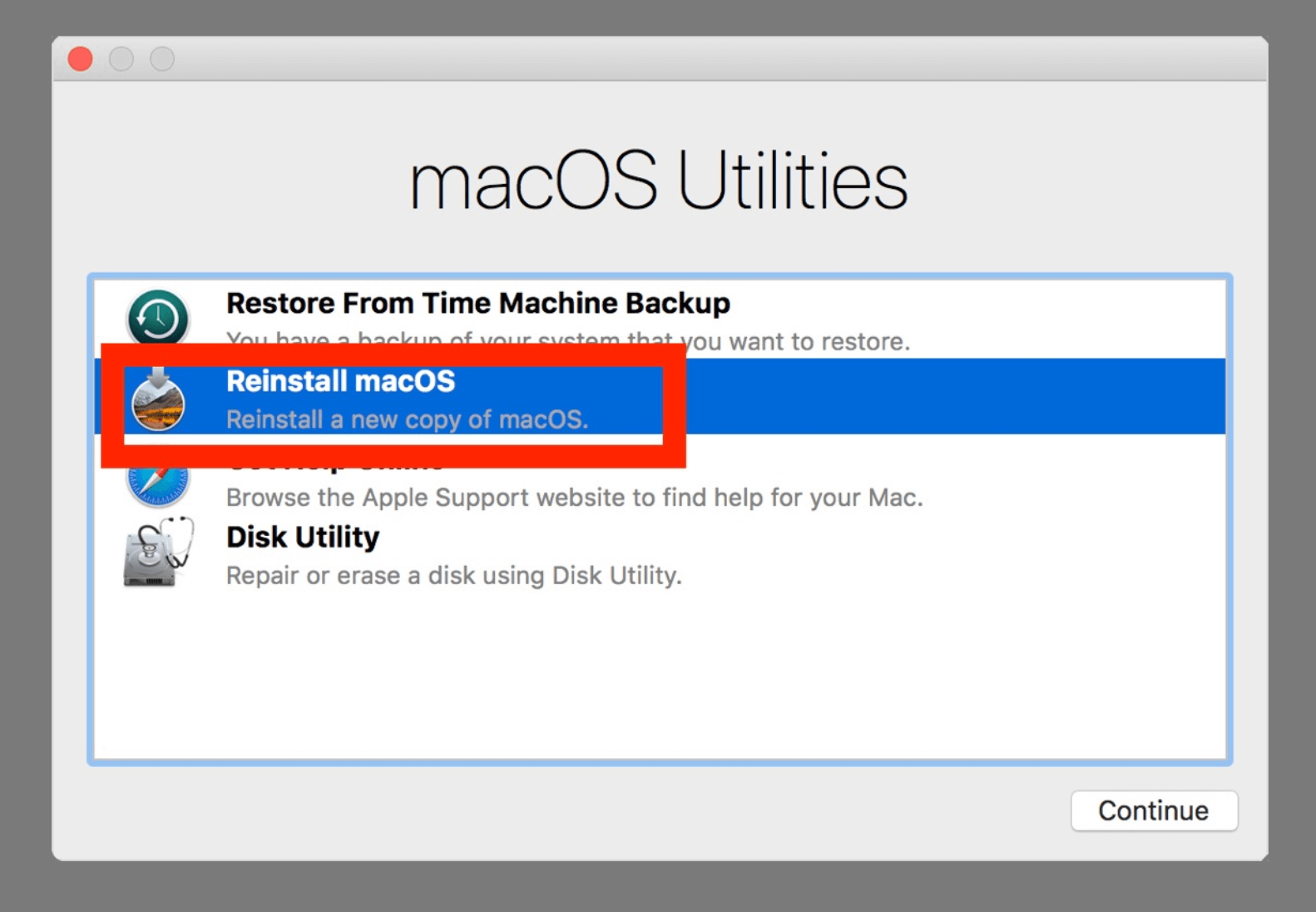
Task: Select the Restore From Time Machine Backup option
Action: tap(477, 304)
